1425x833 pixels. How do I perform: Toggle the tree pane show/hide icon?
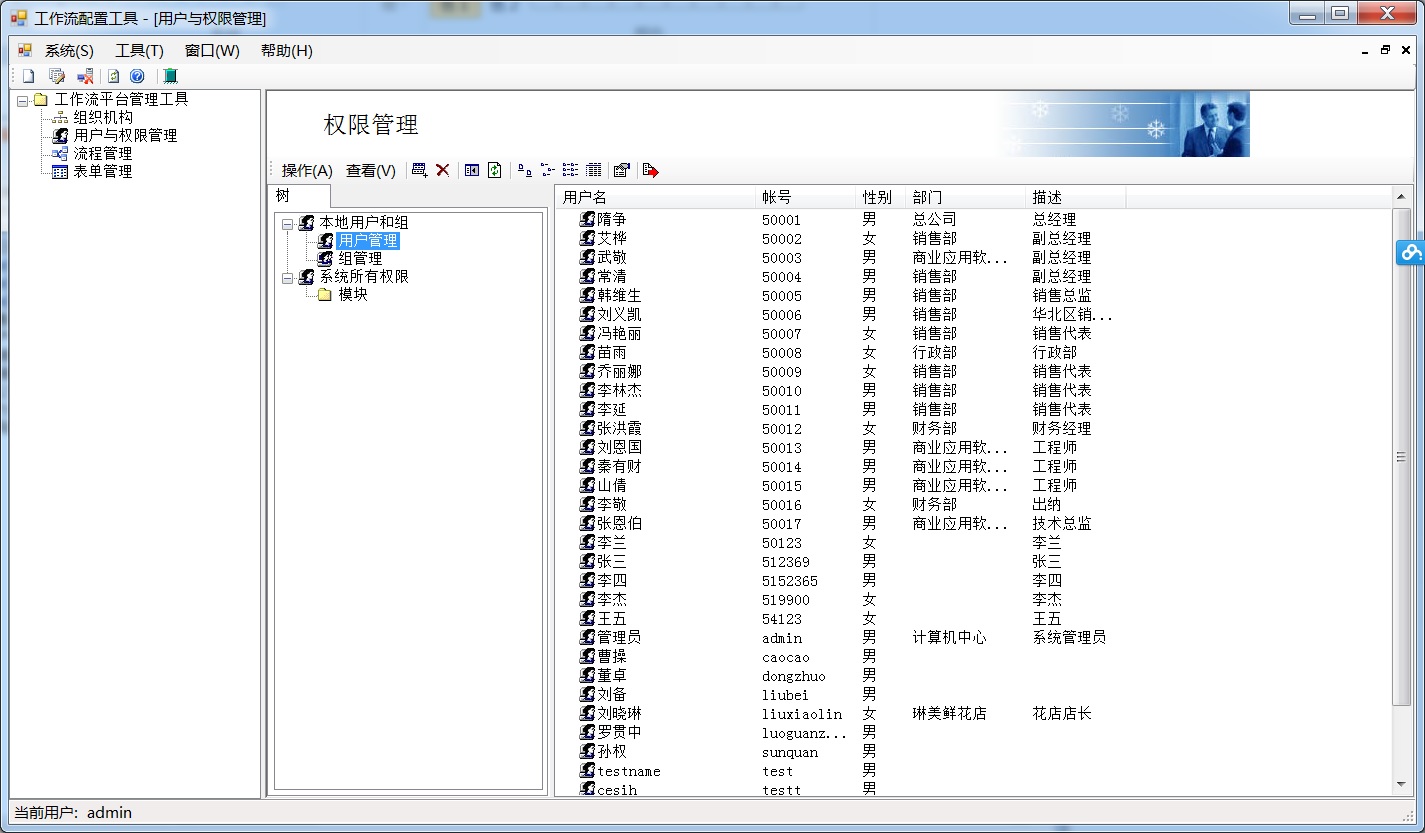point(472,170)
